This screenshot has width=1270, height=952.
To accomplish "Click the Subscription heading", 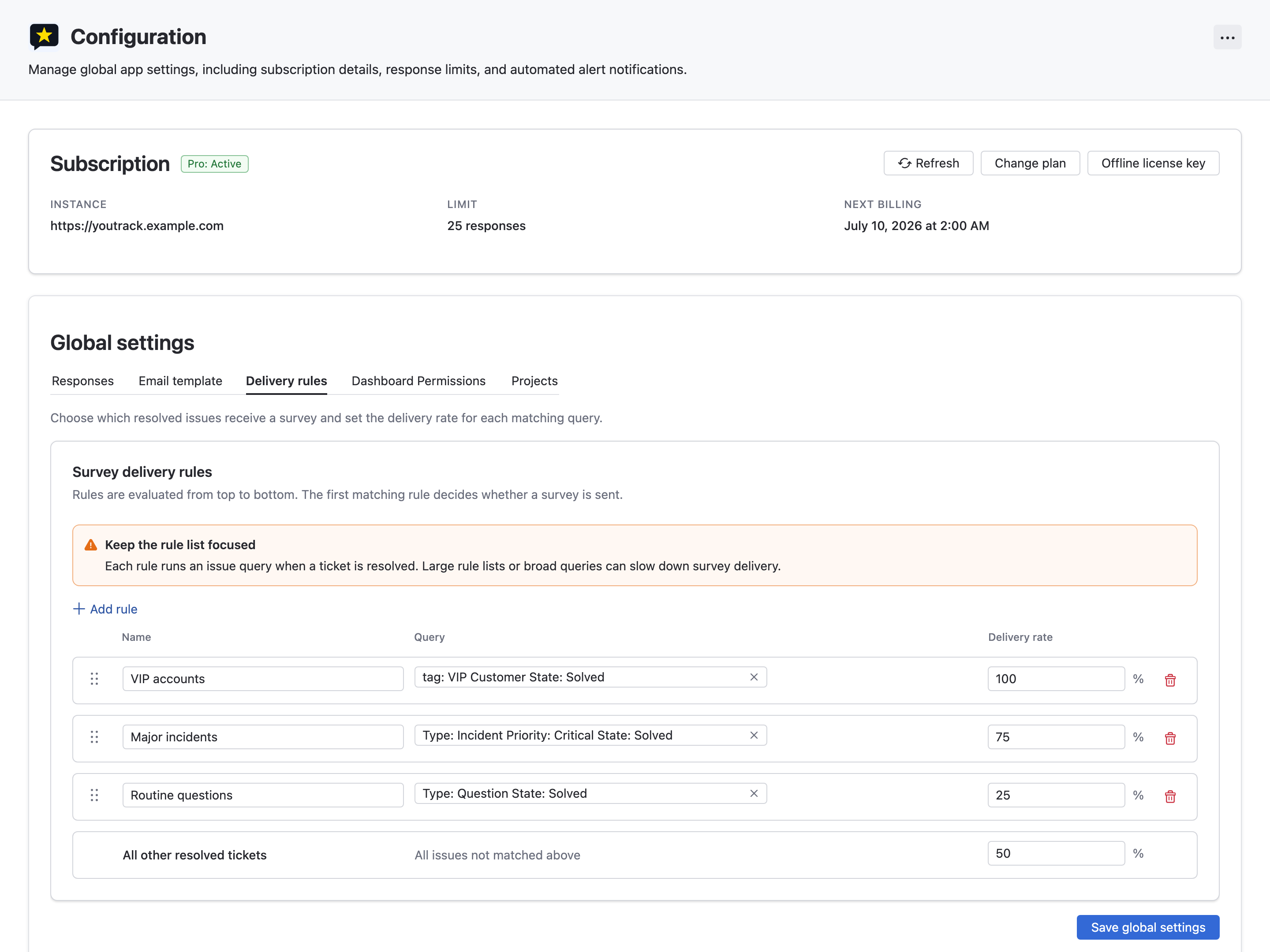I will tap(110, 164).
